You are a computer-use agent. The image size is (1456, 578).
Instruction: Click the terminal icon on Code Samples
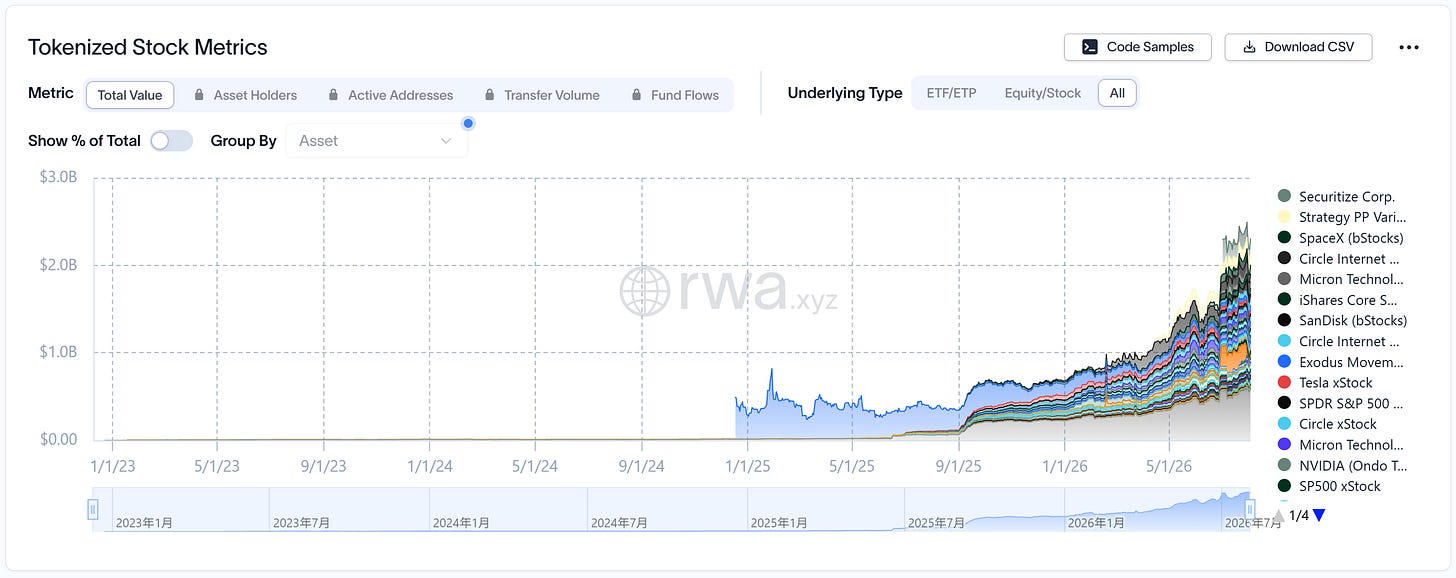point(1088,47)
